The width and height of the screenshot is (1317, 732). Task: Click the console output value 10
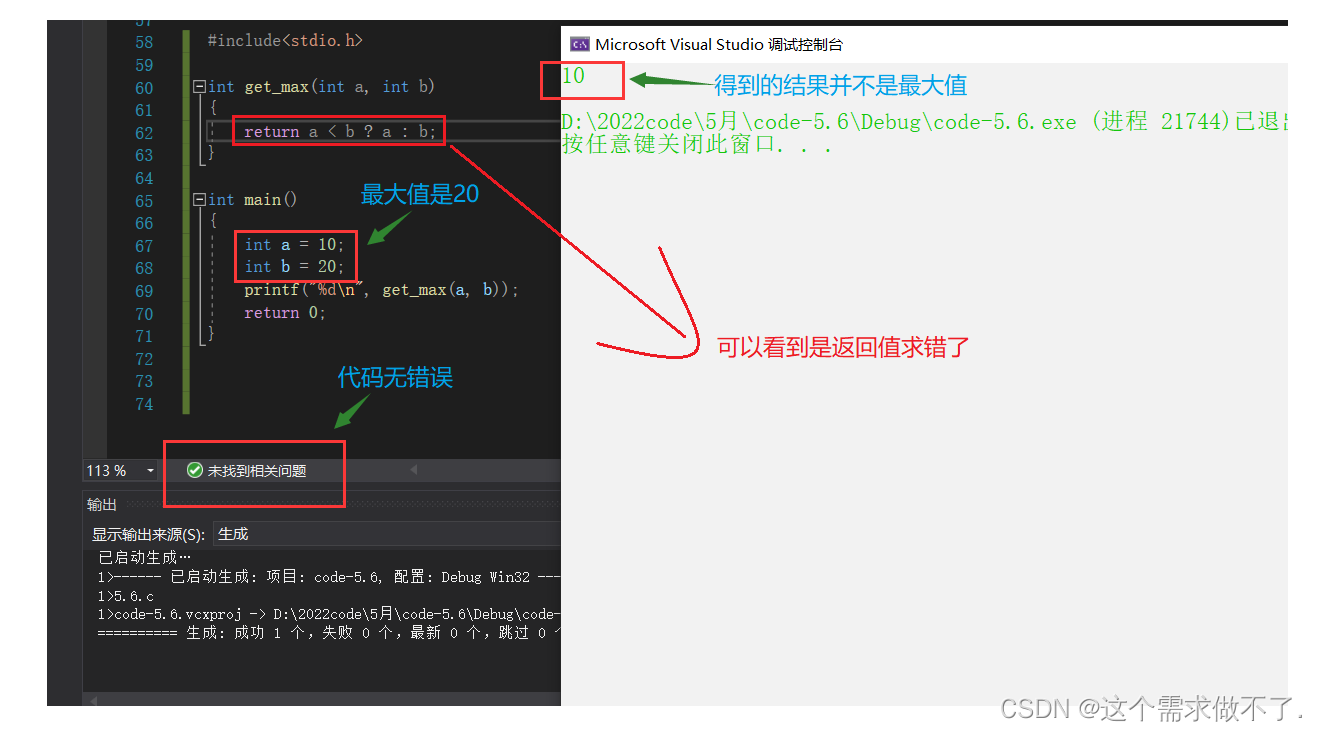pyautogui.click(x=573, y=76)
